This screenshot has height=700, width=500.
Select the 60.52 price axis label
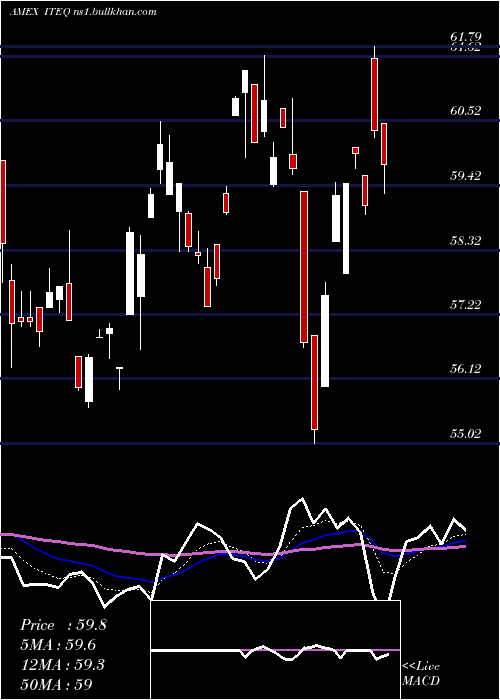(466, 110)
